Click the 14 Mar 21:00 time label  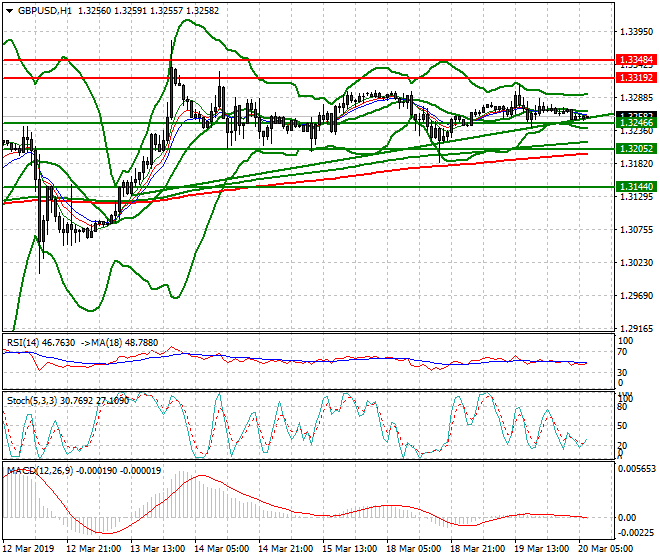(x=285, y=549)
